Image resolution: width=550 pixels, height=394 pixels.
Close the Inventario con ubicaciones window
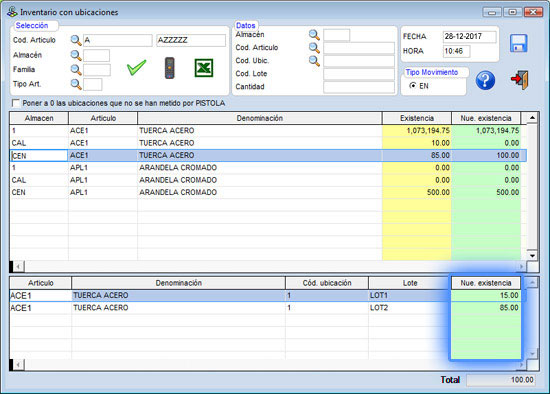point(533,12)
